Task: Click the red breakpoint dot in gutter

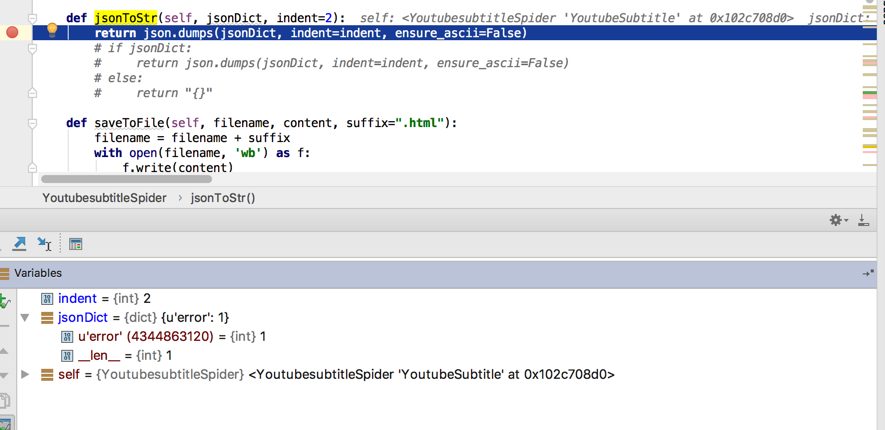Action: pyautogui.click(x=12, y=32)
